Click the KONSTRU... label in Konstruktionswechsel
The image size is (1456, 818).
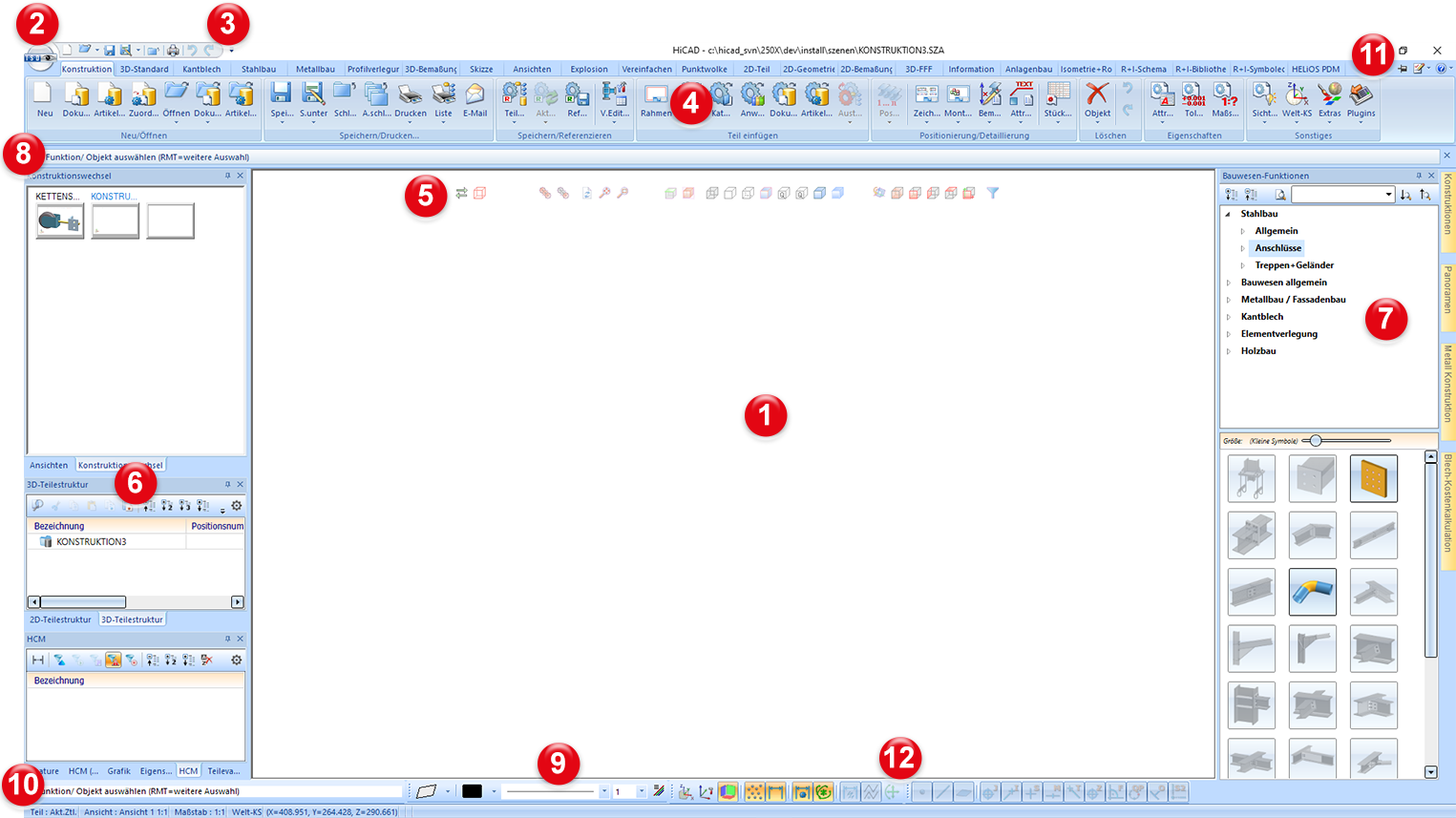(115, 197)
